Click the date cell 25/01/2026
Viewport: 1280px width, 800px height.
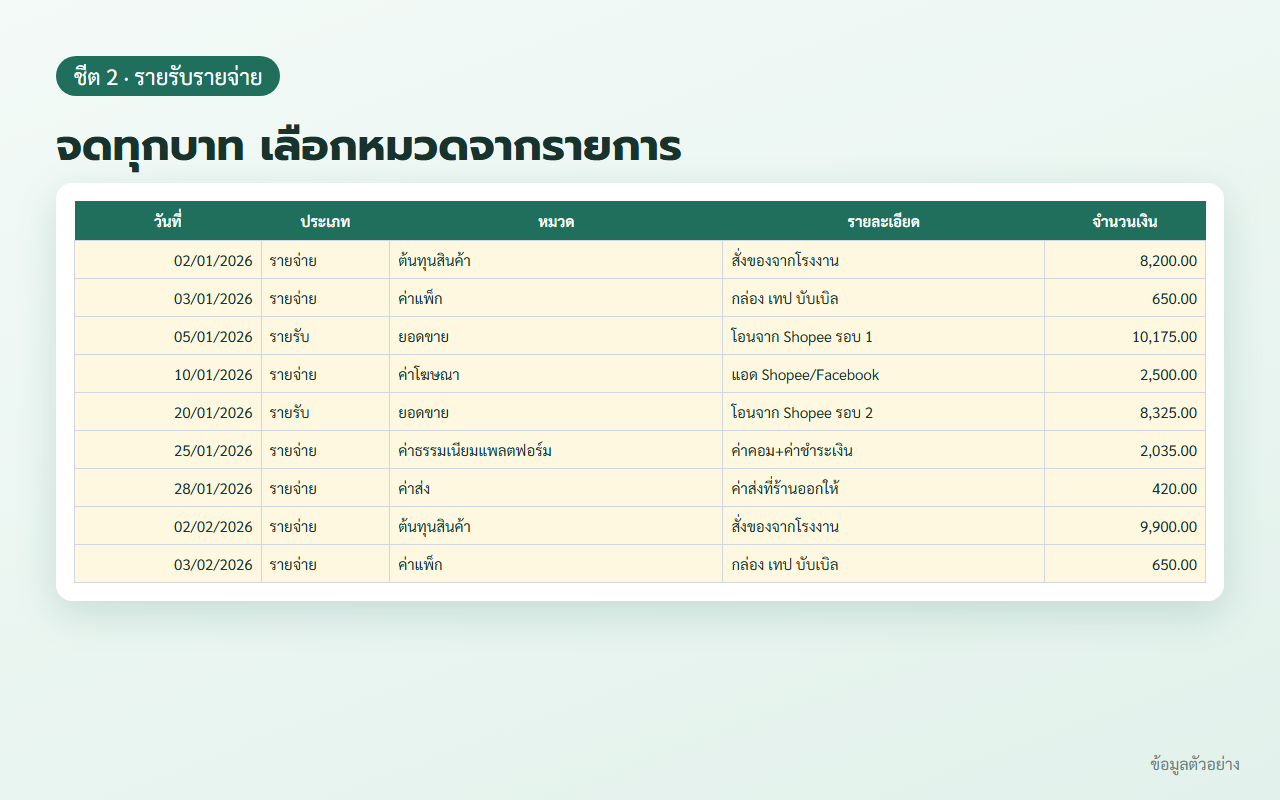click(168, 450)
